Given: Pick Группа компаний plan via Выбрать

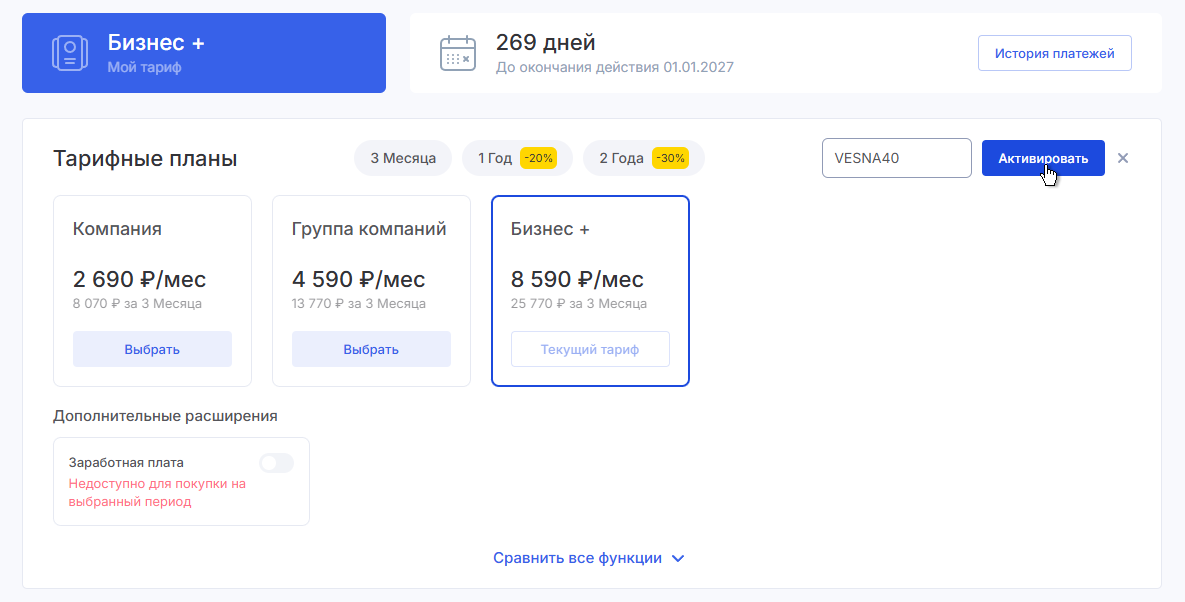Looking at the screenshot, I should (x=371, y=349).
